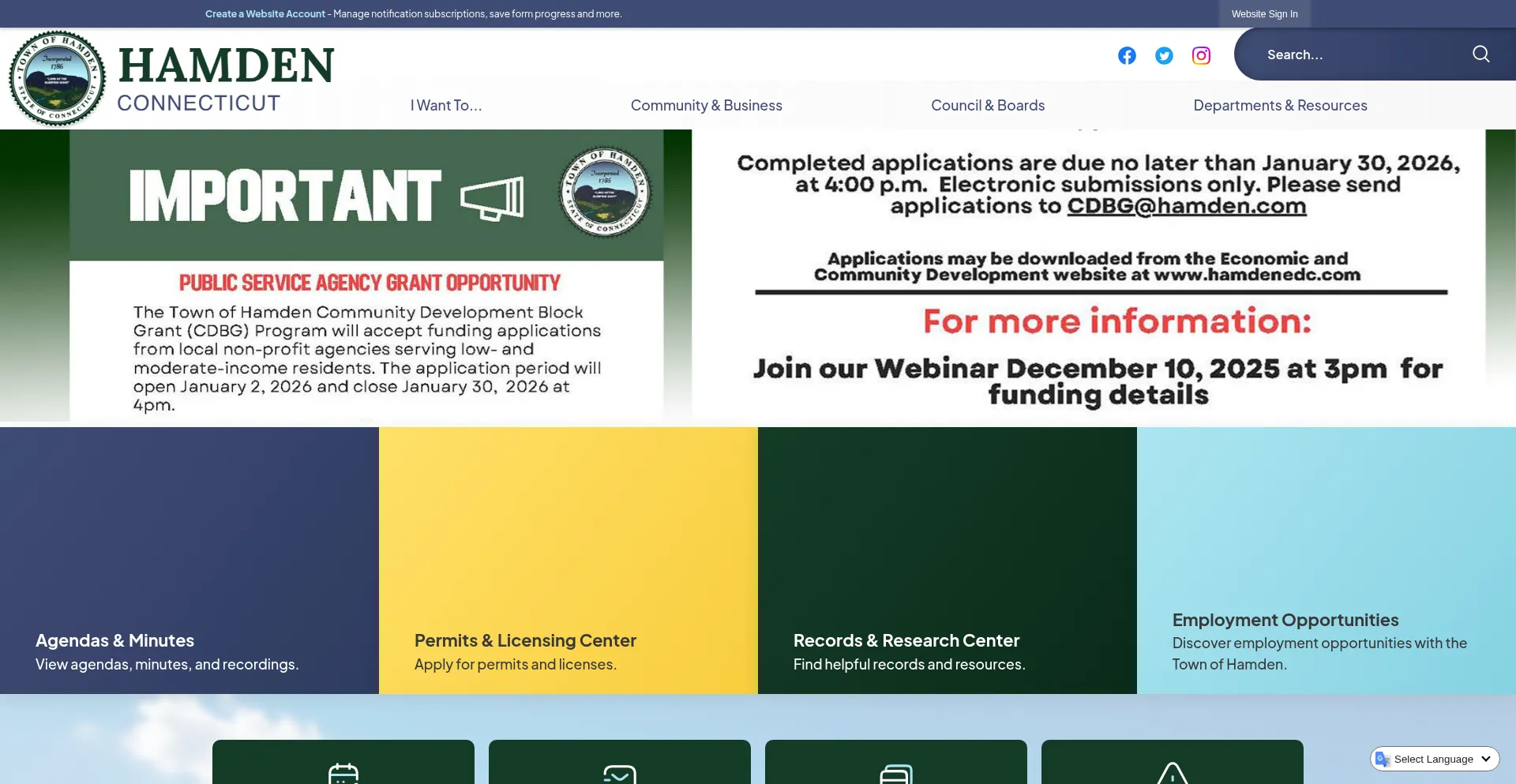Click the HAMDEN CONNECTICUT title

[227, 78]
